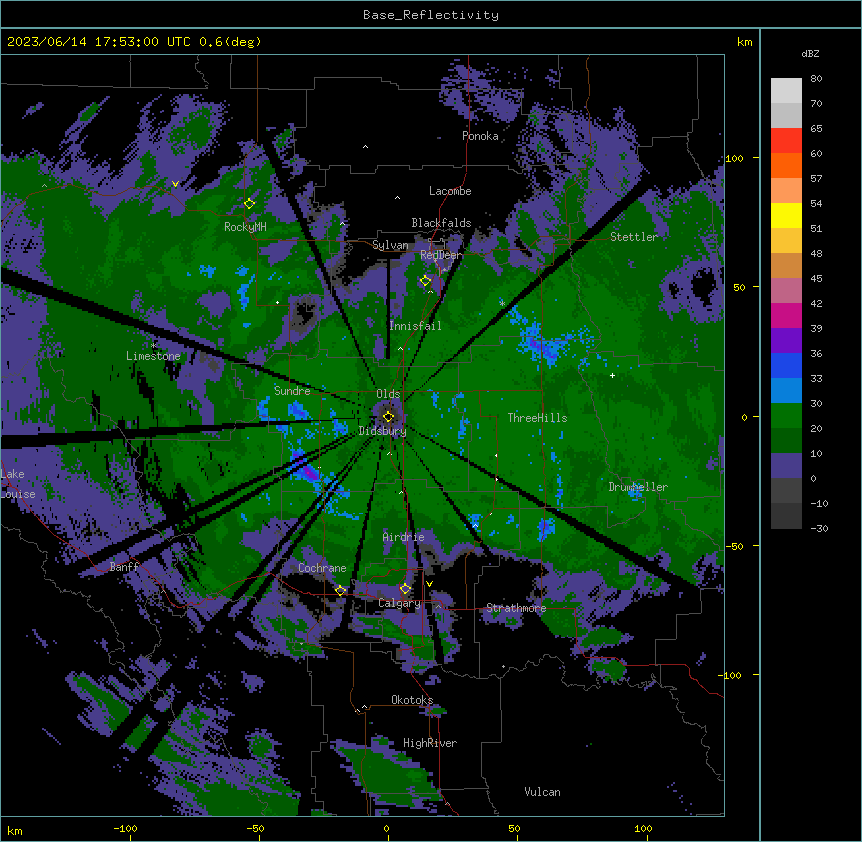Select the yellow diamond marker under Cochrane
The height and width of the screenshot is (842, 862).
(x=340, y=591)
